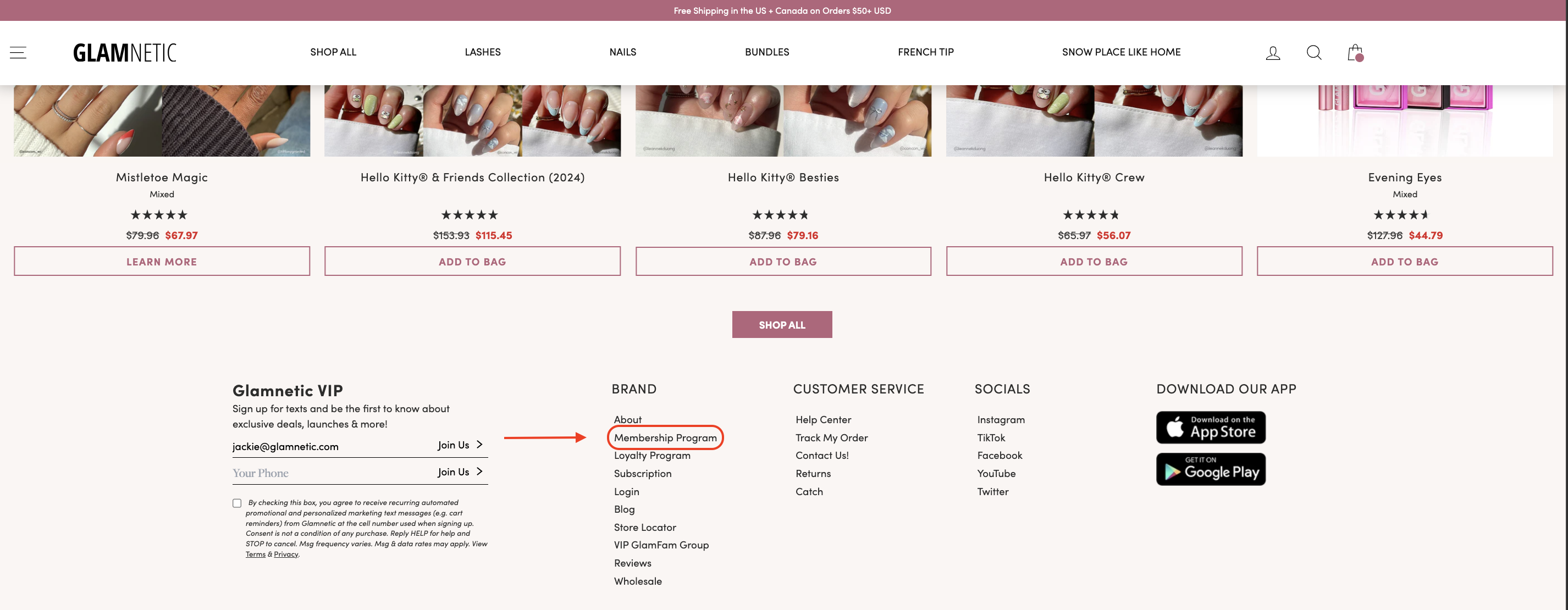Open the YouTube social link
The height and width of the screenshot is (610, 1568).
pyautogui.click(x=996, y=474)
